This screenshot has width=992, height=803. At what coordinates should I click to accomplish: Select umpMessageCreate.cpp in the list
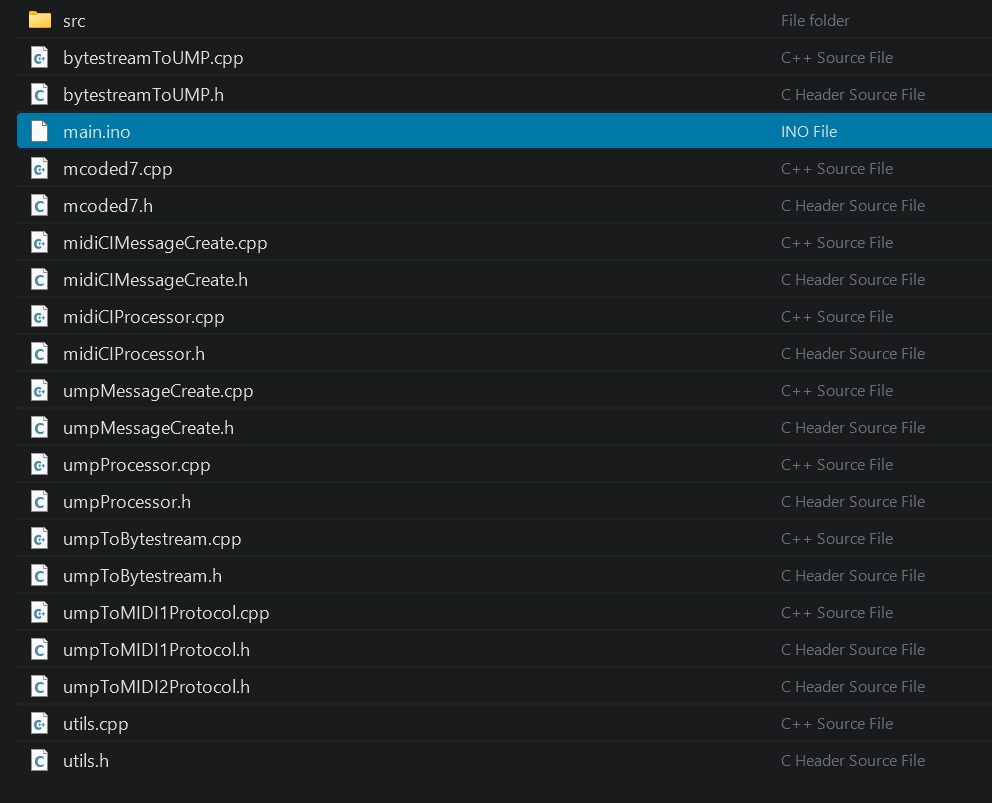[x=158, y=391]
